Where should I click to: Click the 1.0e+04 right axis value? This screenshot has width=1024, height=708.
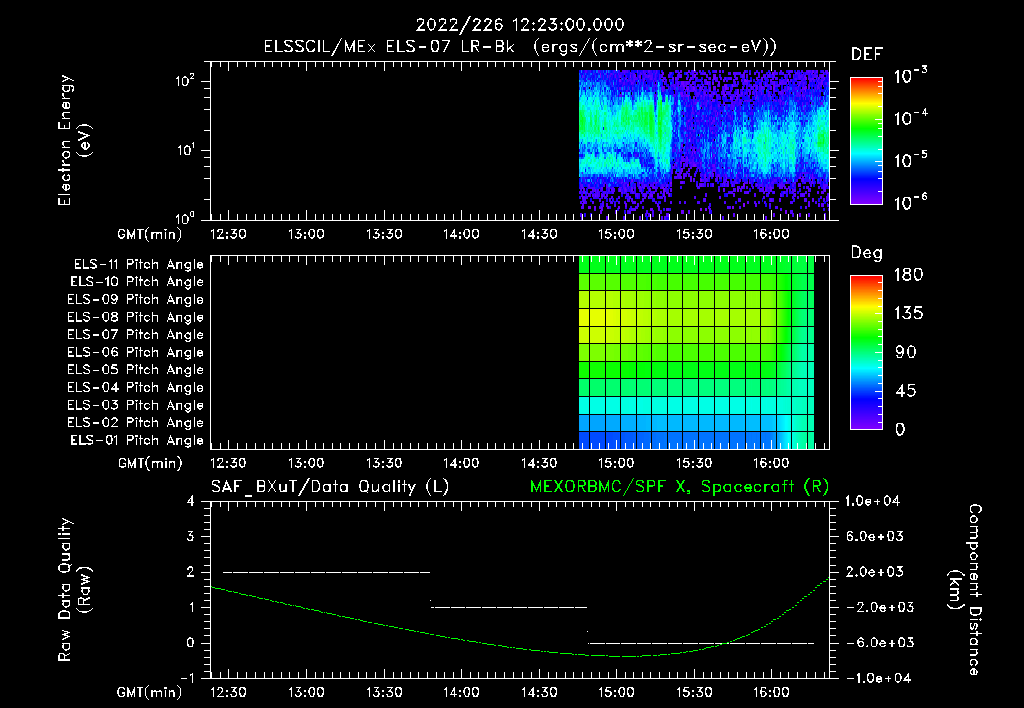click(872, 501)
